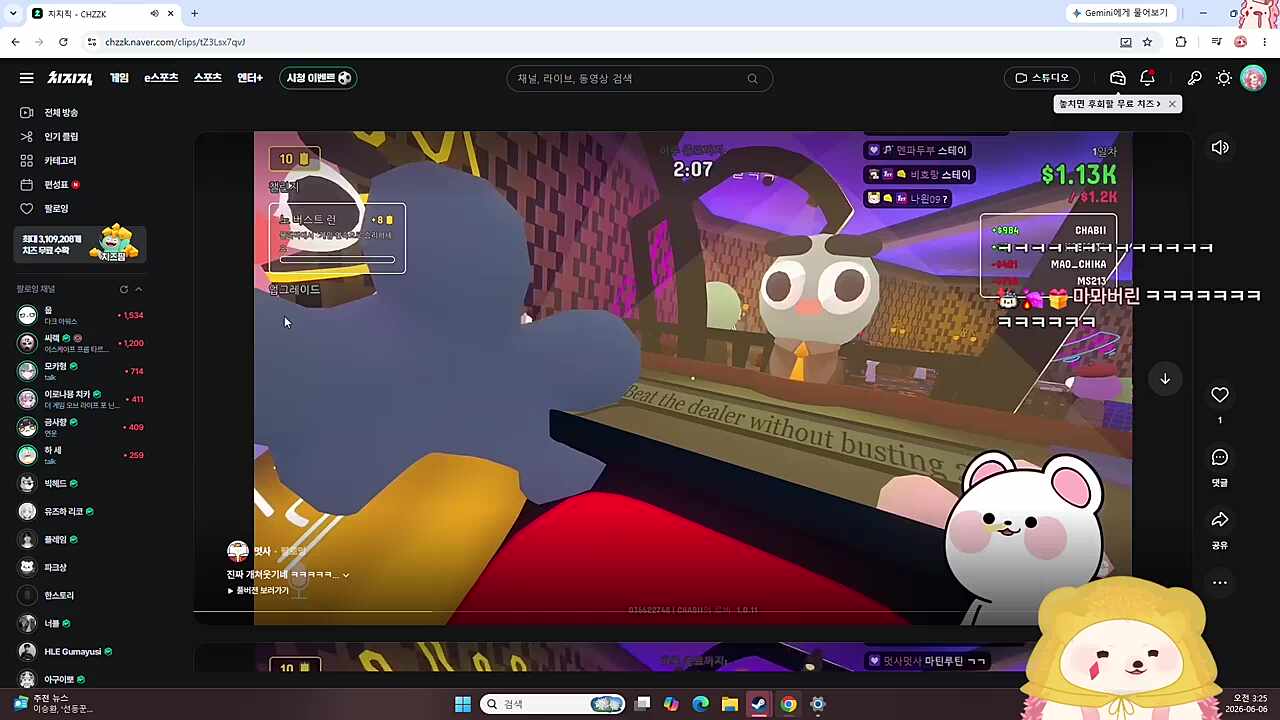The height and width of the screenshot is (720, 1280).
Task: Open followed channel 빅헤드
Action: coord(80,483)
